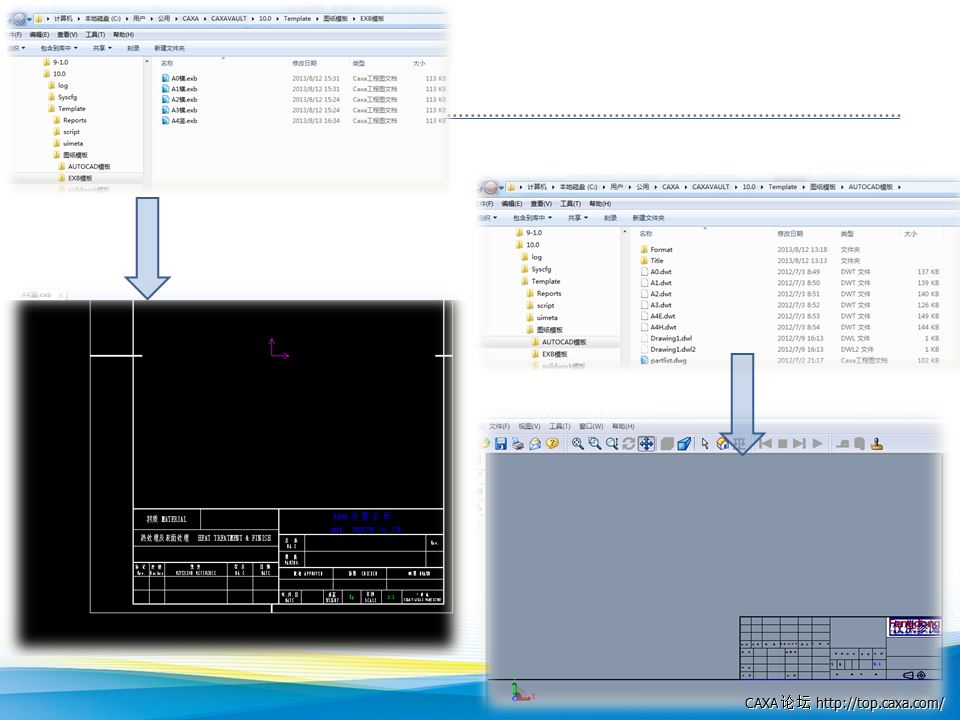The width and height of the screenshot is (960, 720).
Task: Open the 窗口(W) menu in viewer
Action: coord(591,426)
